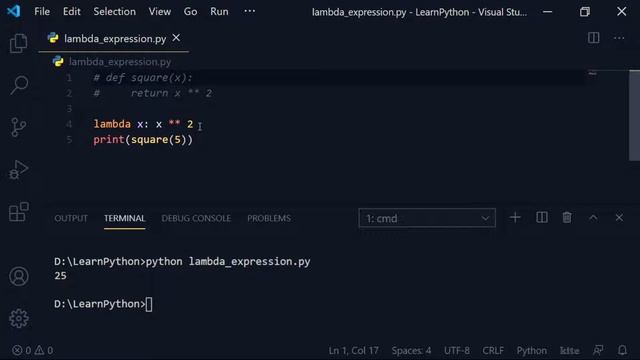Switch to the TERMINAL tab
This screenshot has width=640, height=360.
pos(124,218)
